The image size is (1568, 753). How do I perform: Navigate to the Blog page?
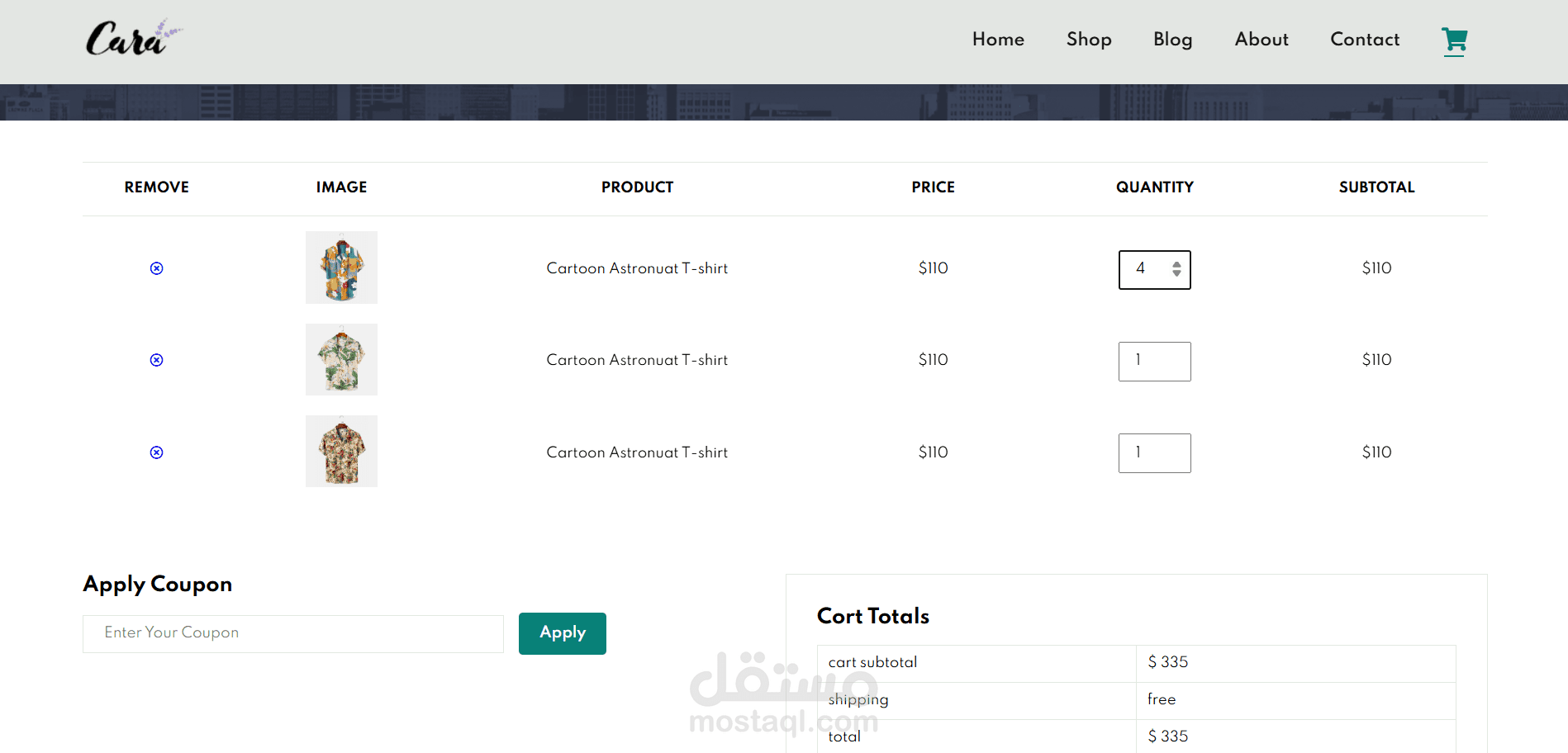pyautogui.click(x=1172, y=40)
